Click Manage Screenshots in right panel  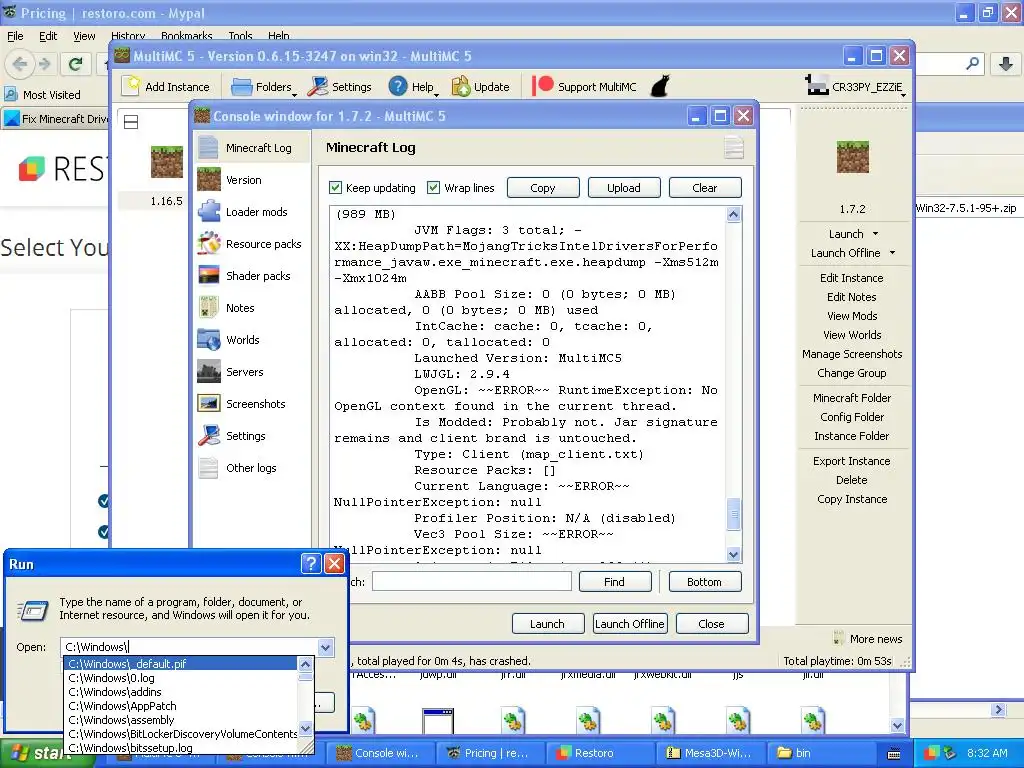(x=852, y=354)
